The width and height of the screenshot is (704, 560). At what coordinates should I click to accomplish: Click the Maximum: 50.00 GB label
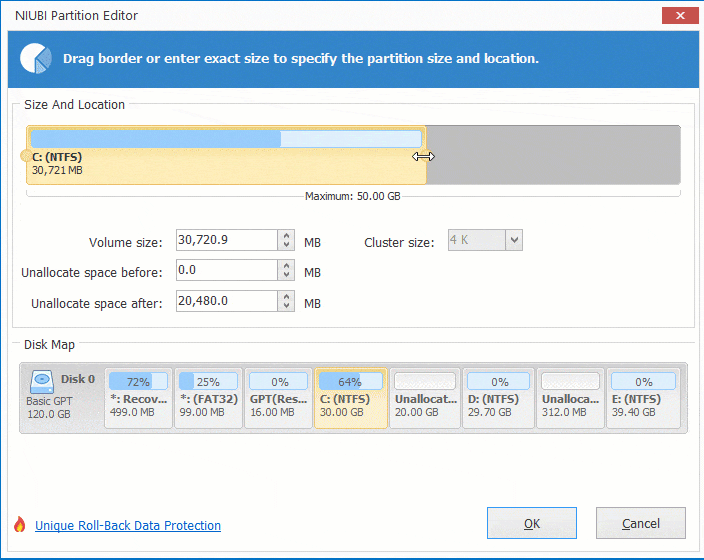(x=352, y=196)
